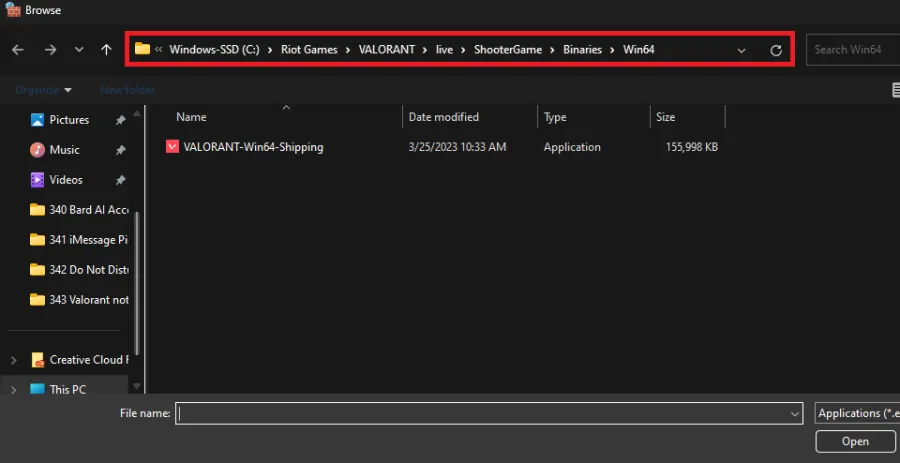The height and width of the screenshot is (463, 900).
Task: Click the forward navigation arrow
Action: click(x=51, y=50)
